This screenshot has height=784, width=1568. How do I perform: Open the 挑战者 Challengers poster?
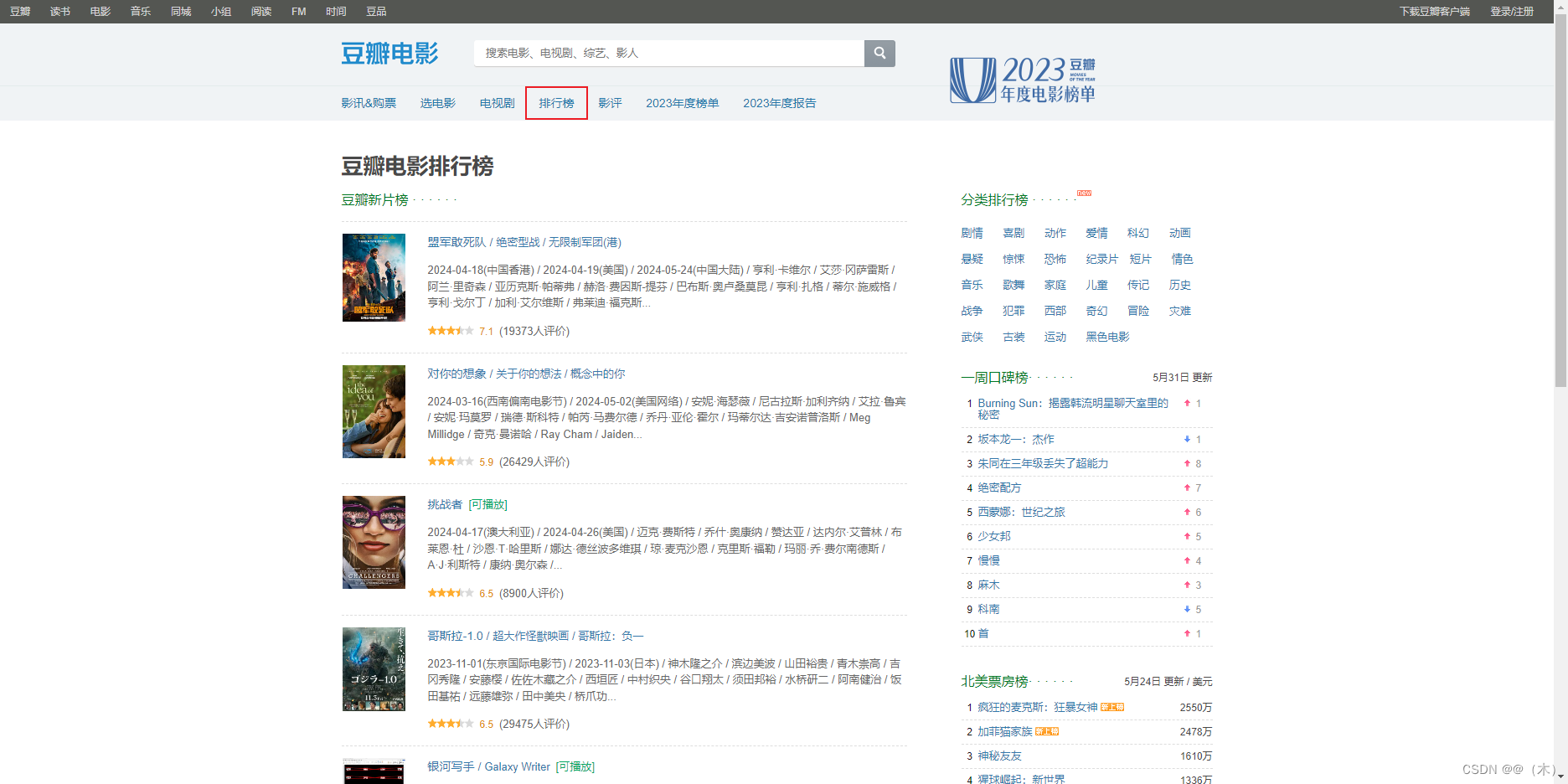374,542
